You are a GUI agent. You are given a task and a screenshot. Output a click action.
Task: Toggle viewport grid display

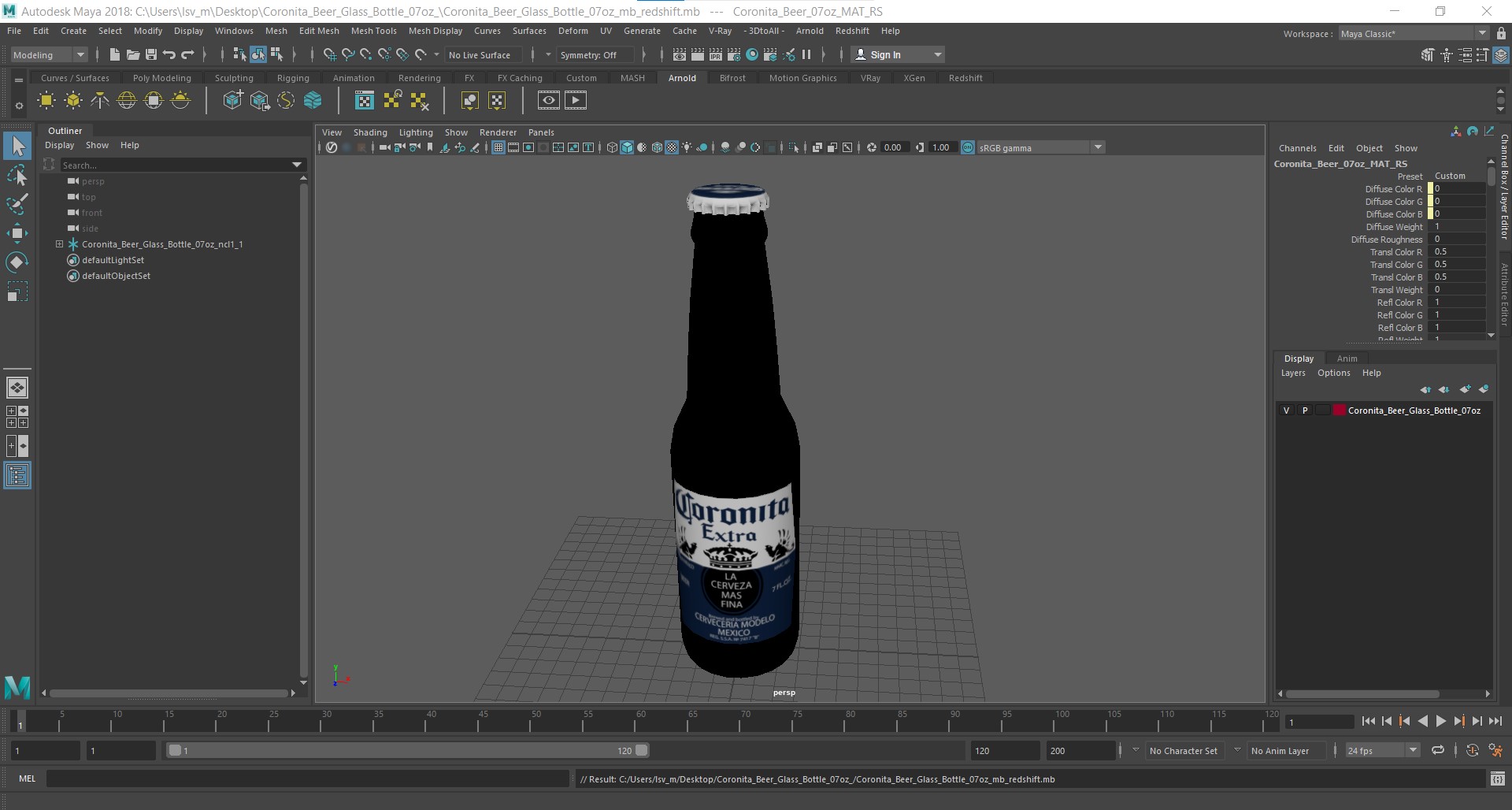pos(498,147)
